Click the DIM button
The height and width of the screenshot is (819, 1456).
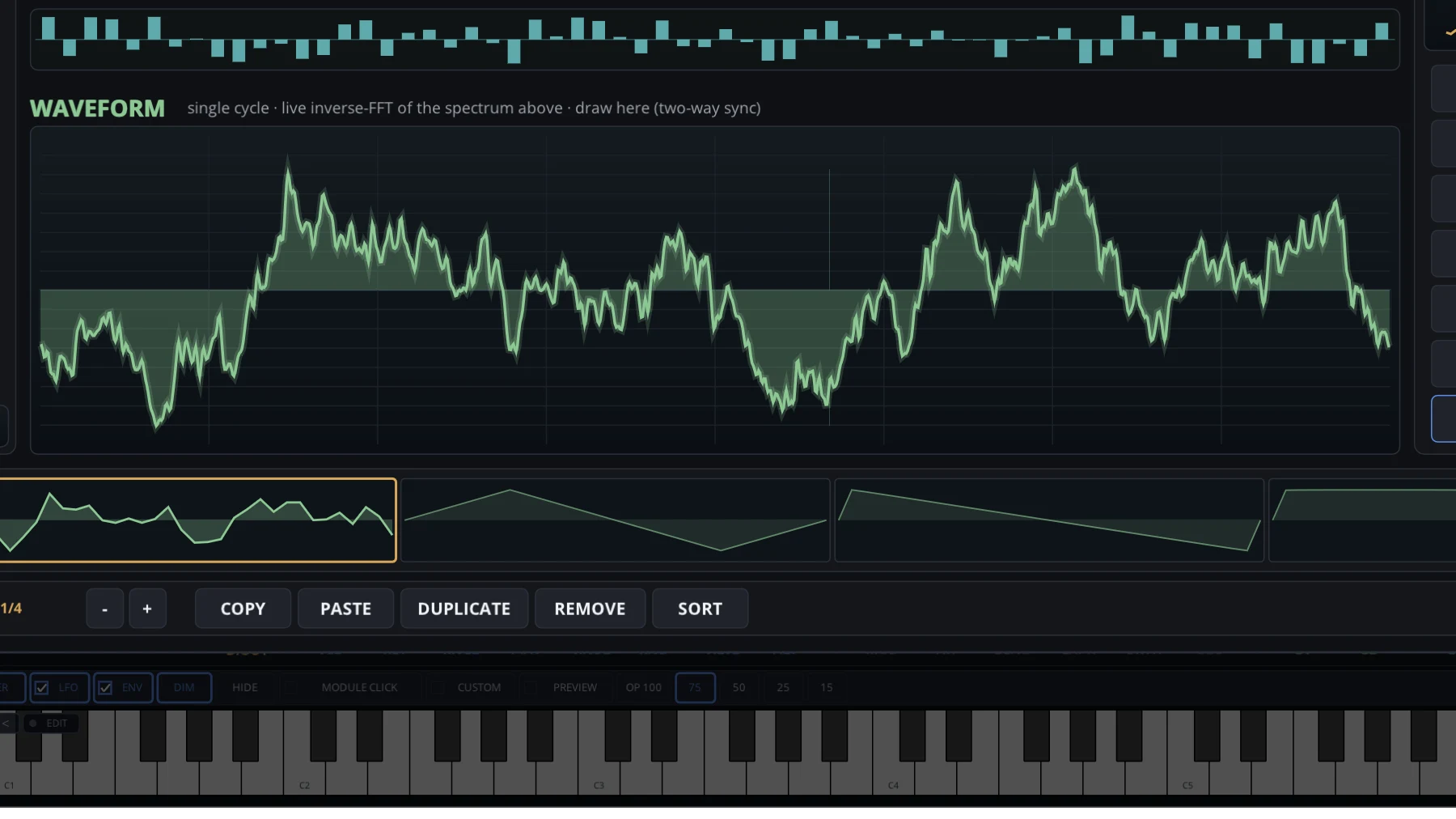pos(184,688)
